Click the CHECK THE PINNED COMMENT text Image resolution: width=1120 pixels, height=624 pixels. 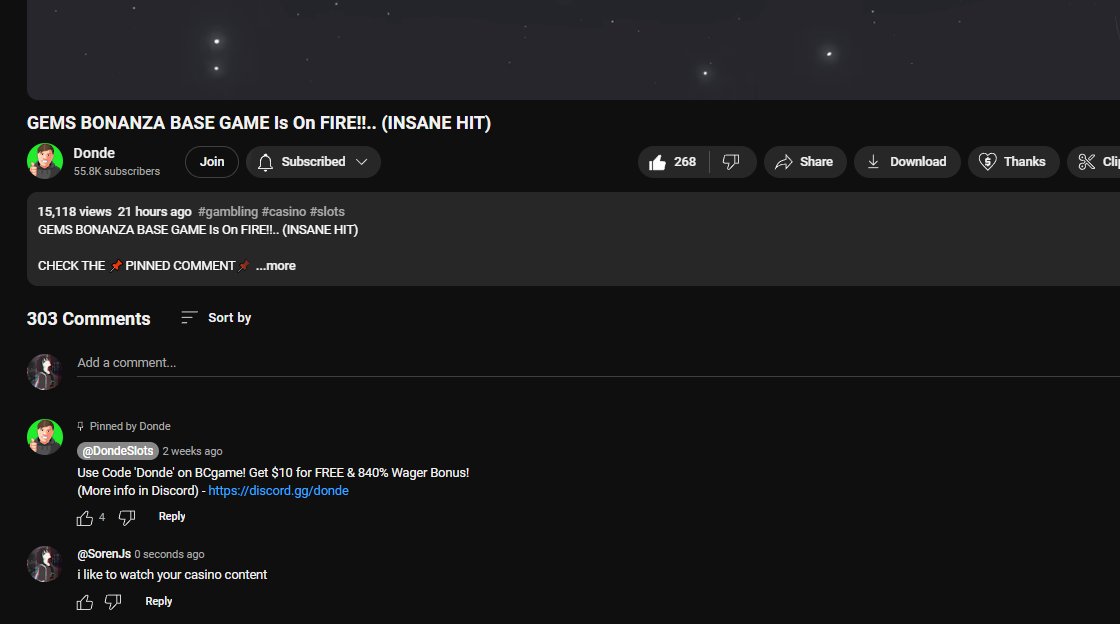coord(144,266)
